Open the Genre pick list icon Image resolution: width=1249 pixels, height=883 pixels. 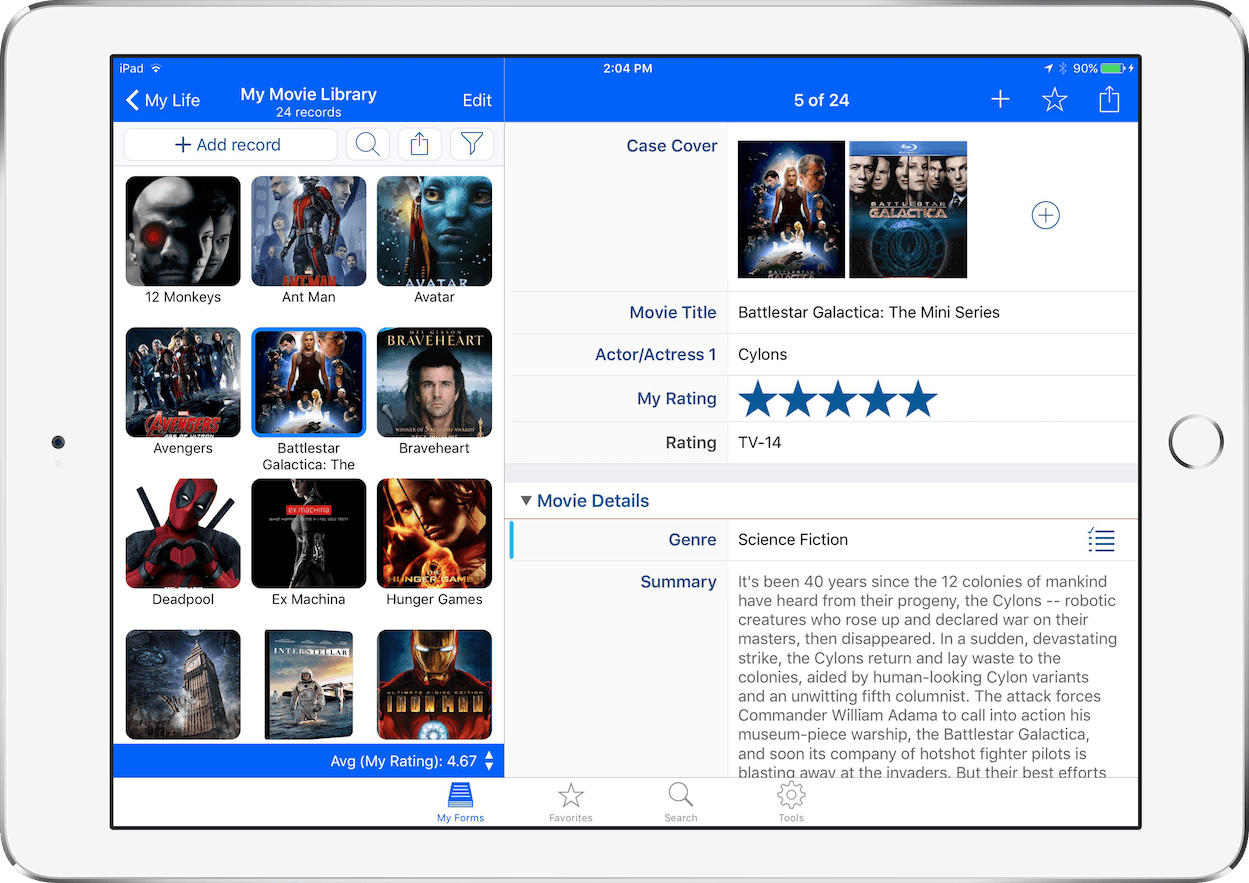(x=1101, y=540)
